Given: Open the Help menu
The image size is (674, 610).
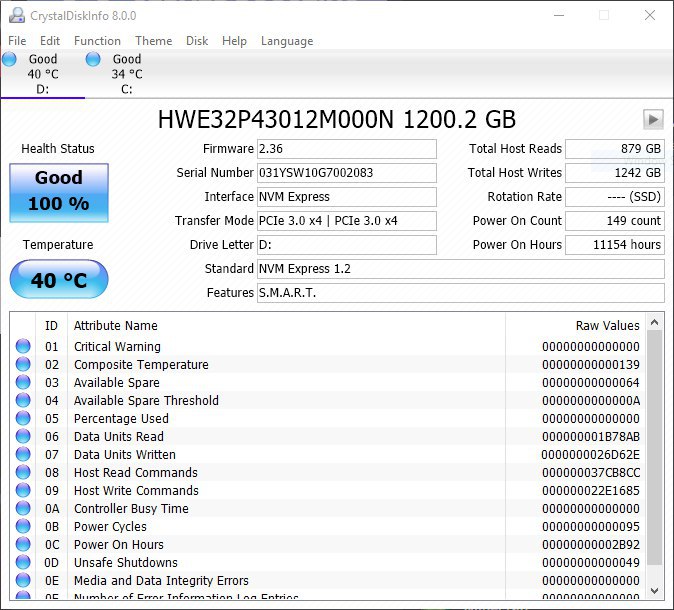Looking at the screenshot, I should point(234,41).
